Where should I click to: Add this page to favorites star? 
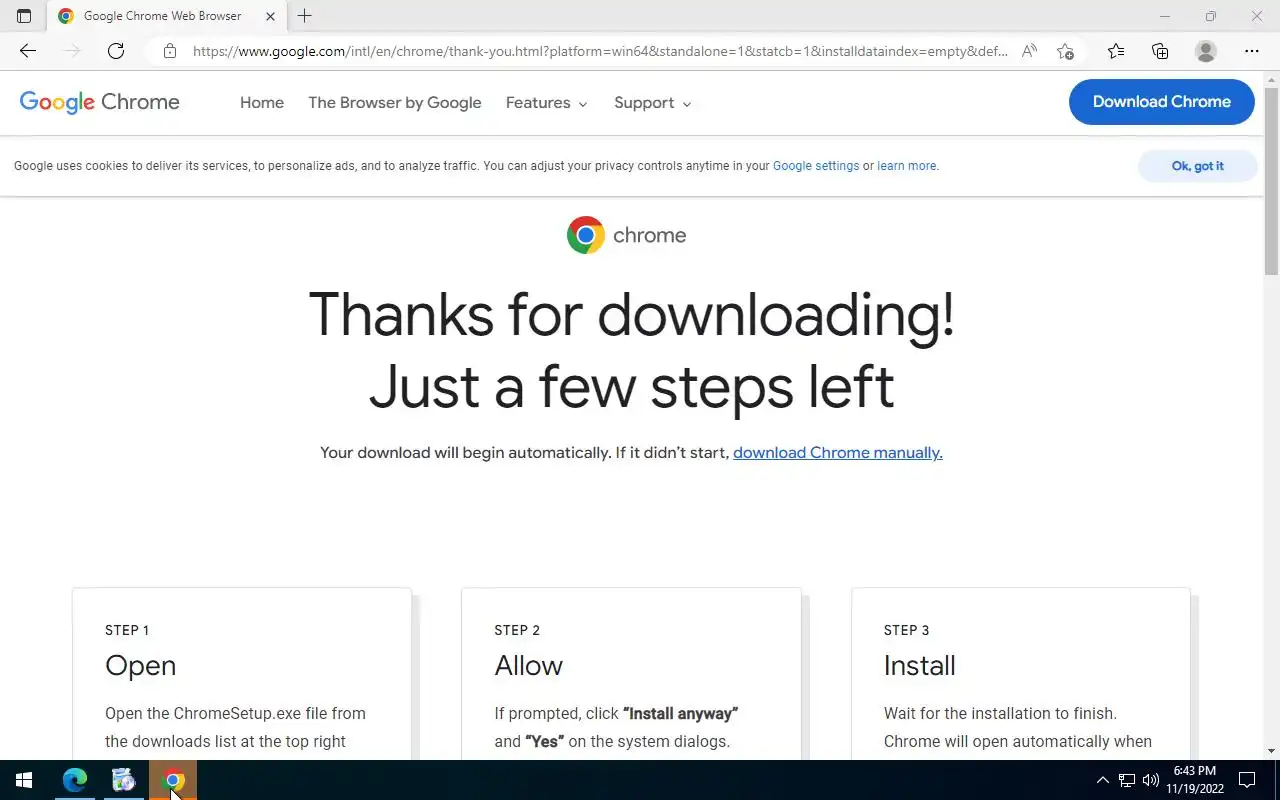[x=1065, y=51]
